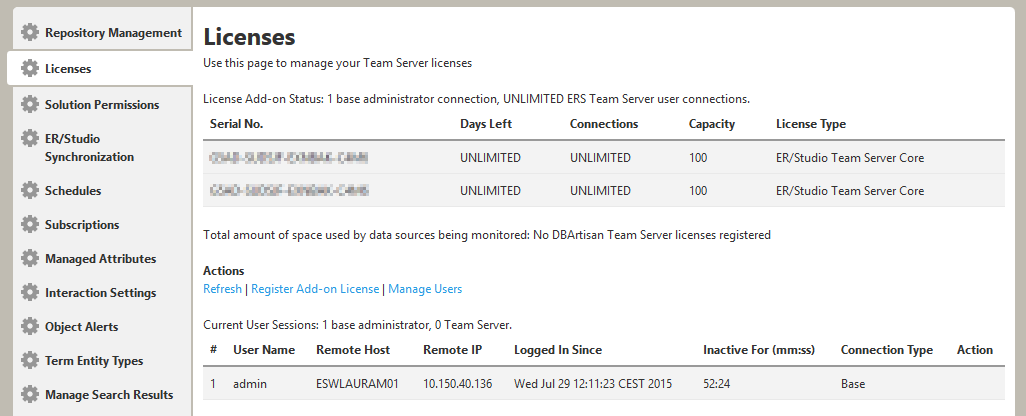Click the Connection Type column header

point(887,350)
